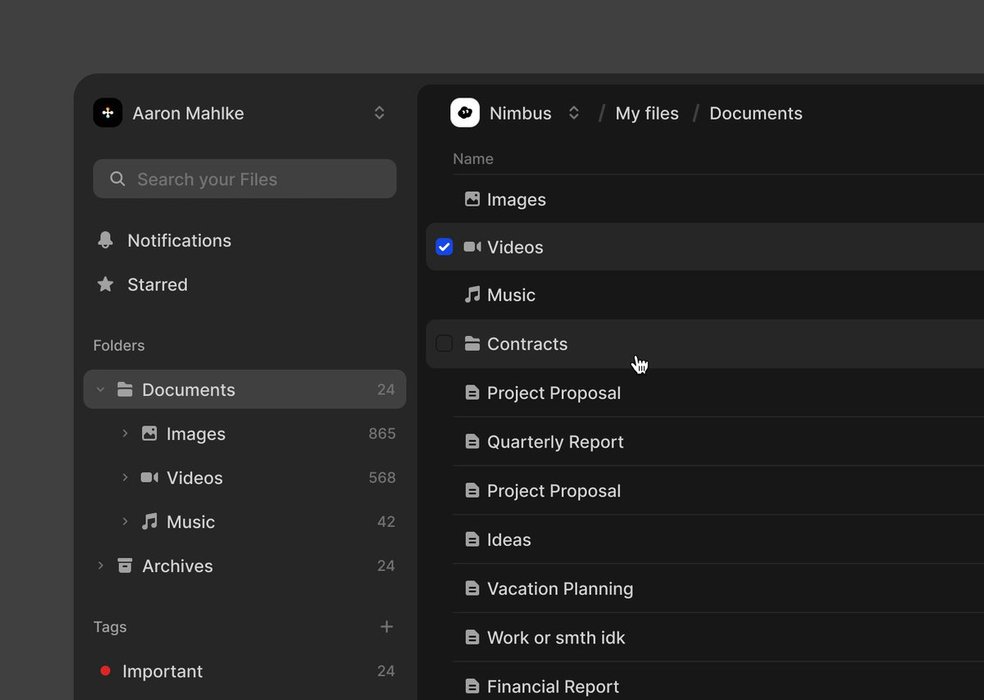Uncheck the Videos row checkbox
Image resolution: width=984 pixels, height=700 pixels.
[x=444, y=247]
